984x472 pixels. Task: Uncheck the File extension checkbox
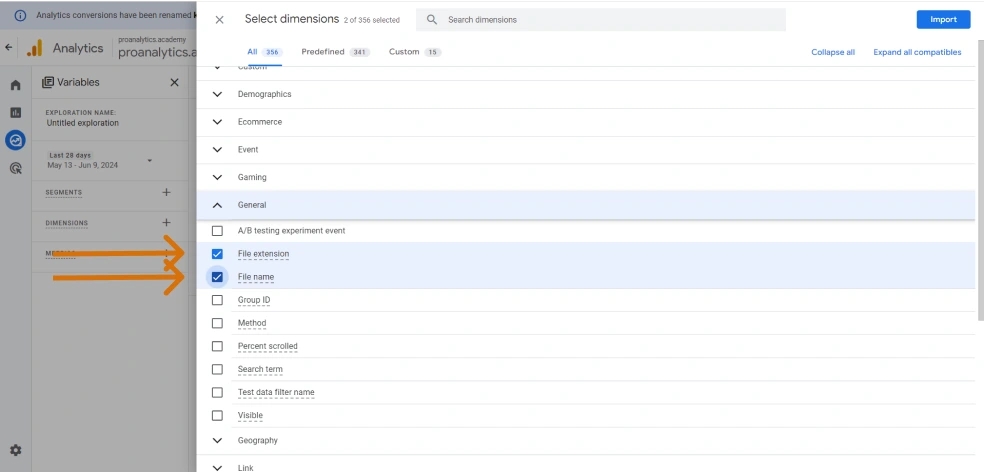tap(217, 254)
